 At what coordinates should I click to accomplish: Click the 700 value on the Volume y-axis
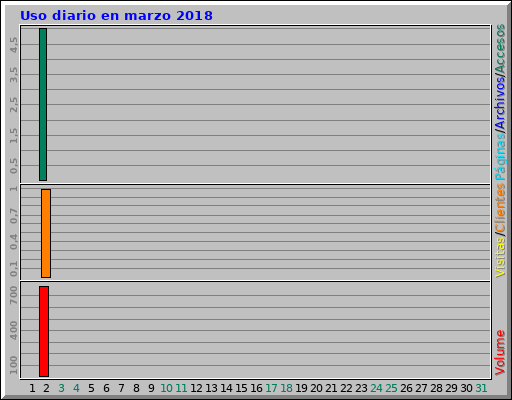pos(13,295)
